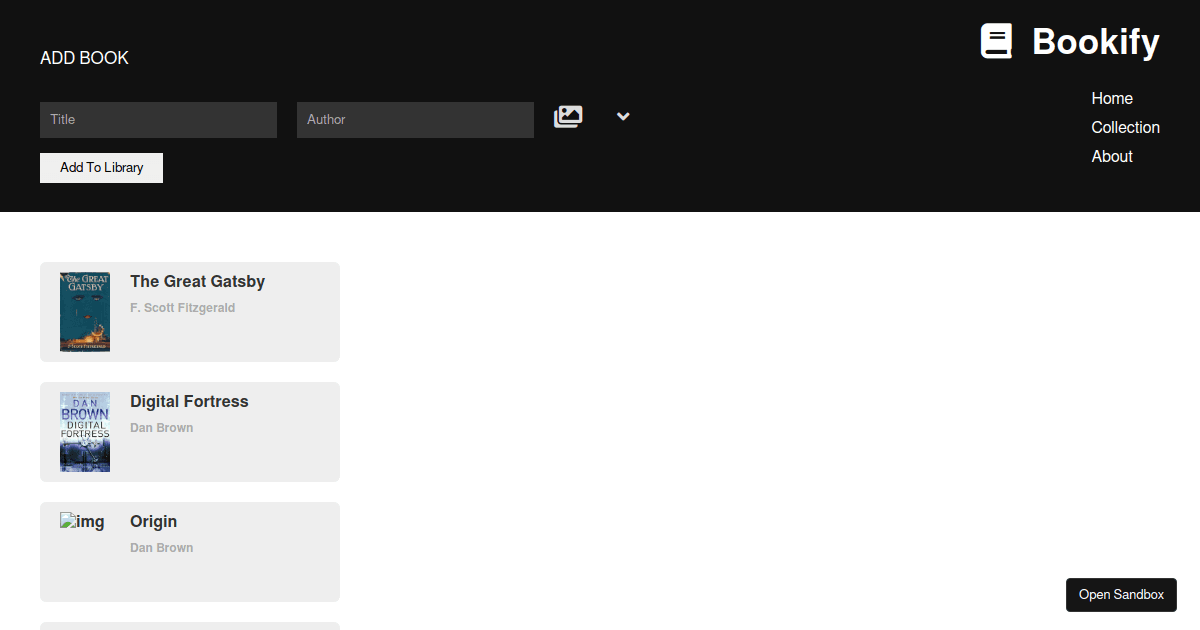
Task: Click the image upload icon beside Author field
Action: (x=568, y=116)
